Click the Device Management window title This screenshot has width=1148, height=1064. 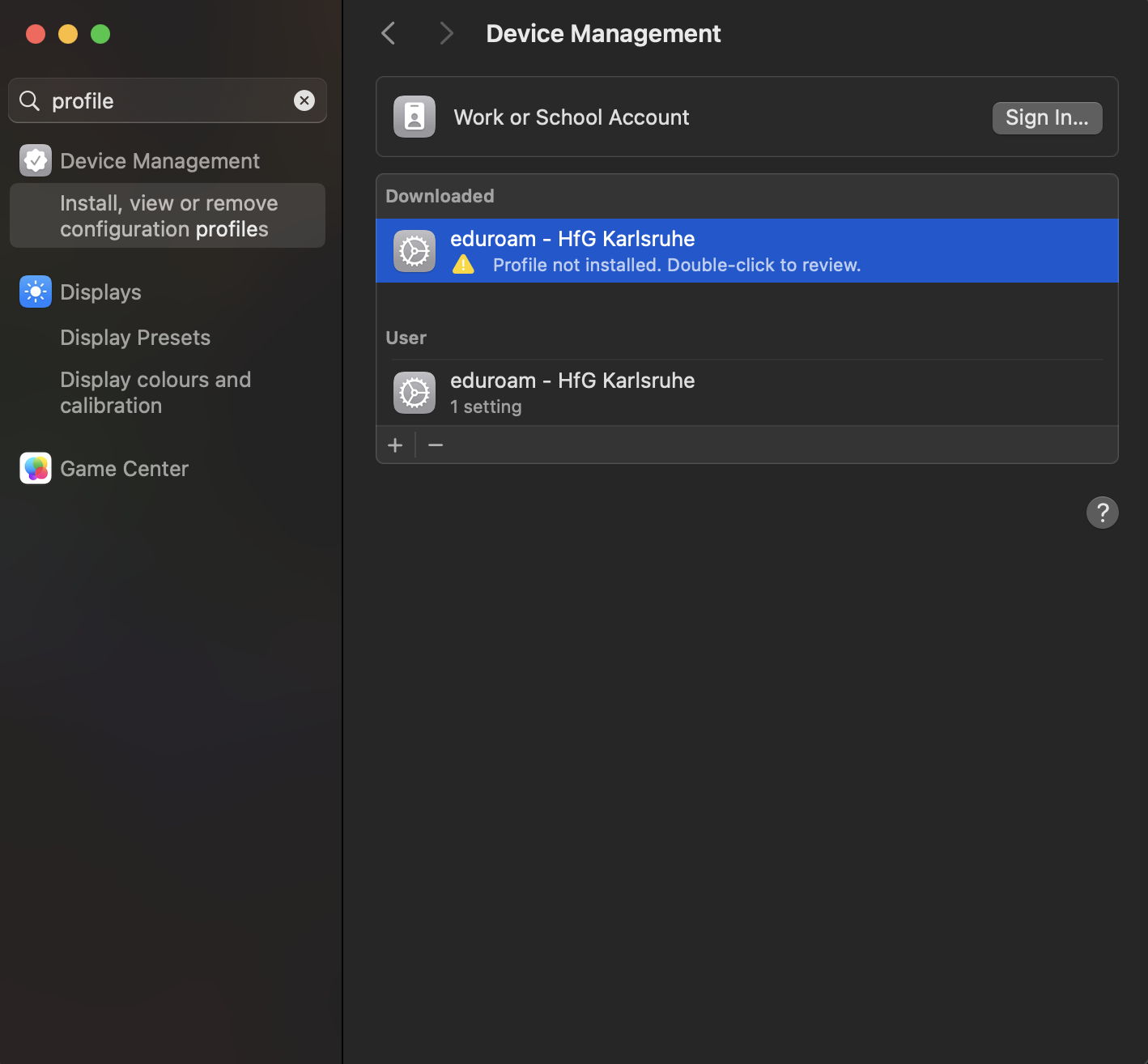603,33
